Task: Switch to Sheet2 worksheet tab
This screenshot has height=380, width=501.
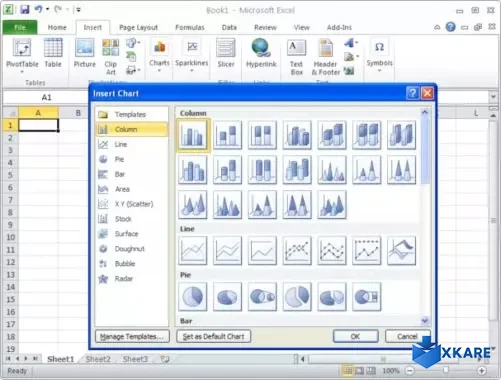Action: pos(98,359)
